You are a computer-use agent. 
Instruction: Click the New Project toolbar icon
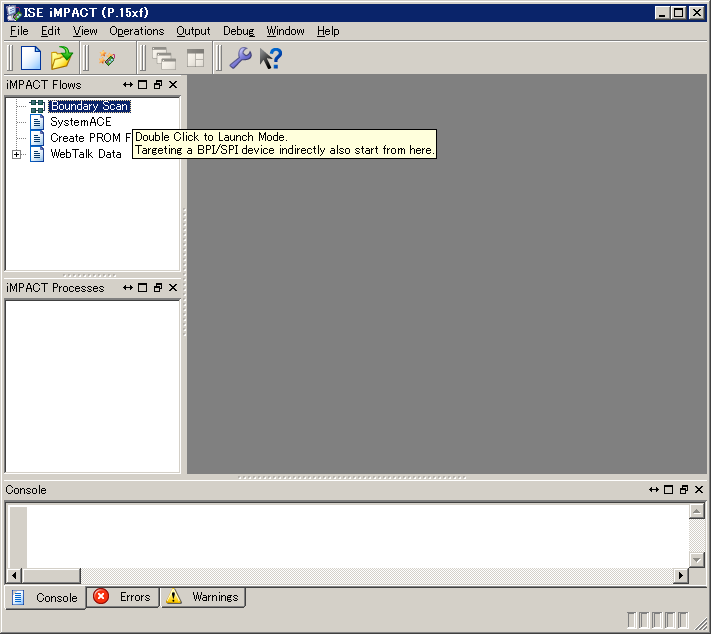[31, 58]
